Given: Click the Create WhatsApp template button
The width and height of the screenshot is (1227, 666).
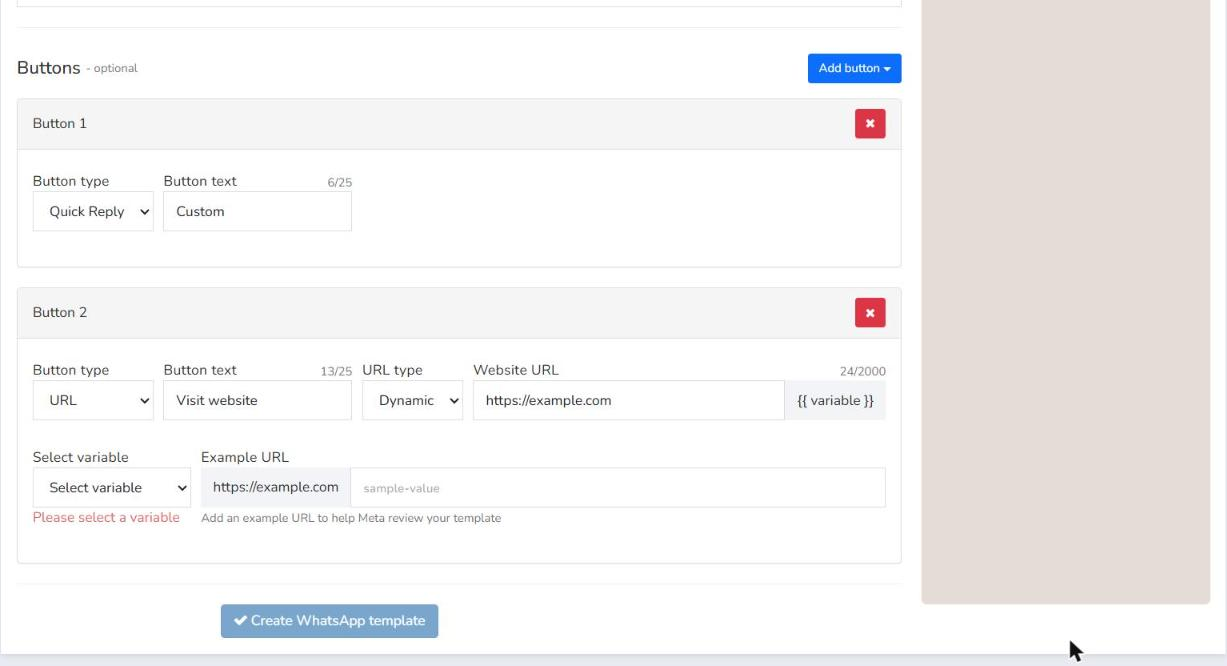Looking at the screenshot, I should (329, 621).
